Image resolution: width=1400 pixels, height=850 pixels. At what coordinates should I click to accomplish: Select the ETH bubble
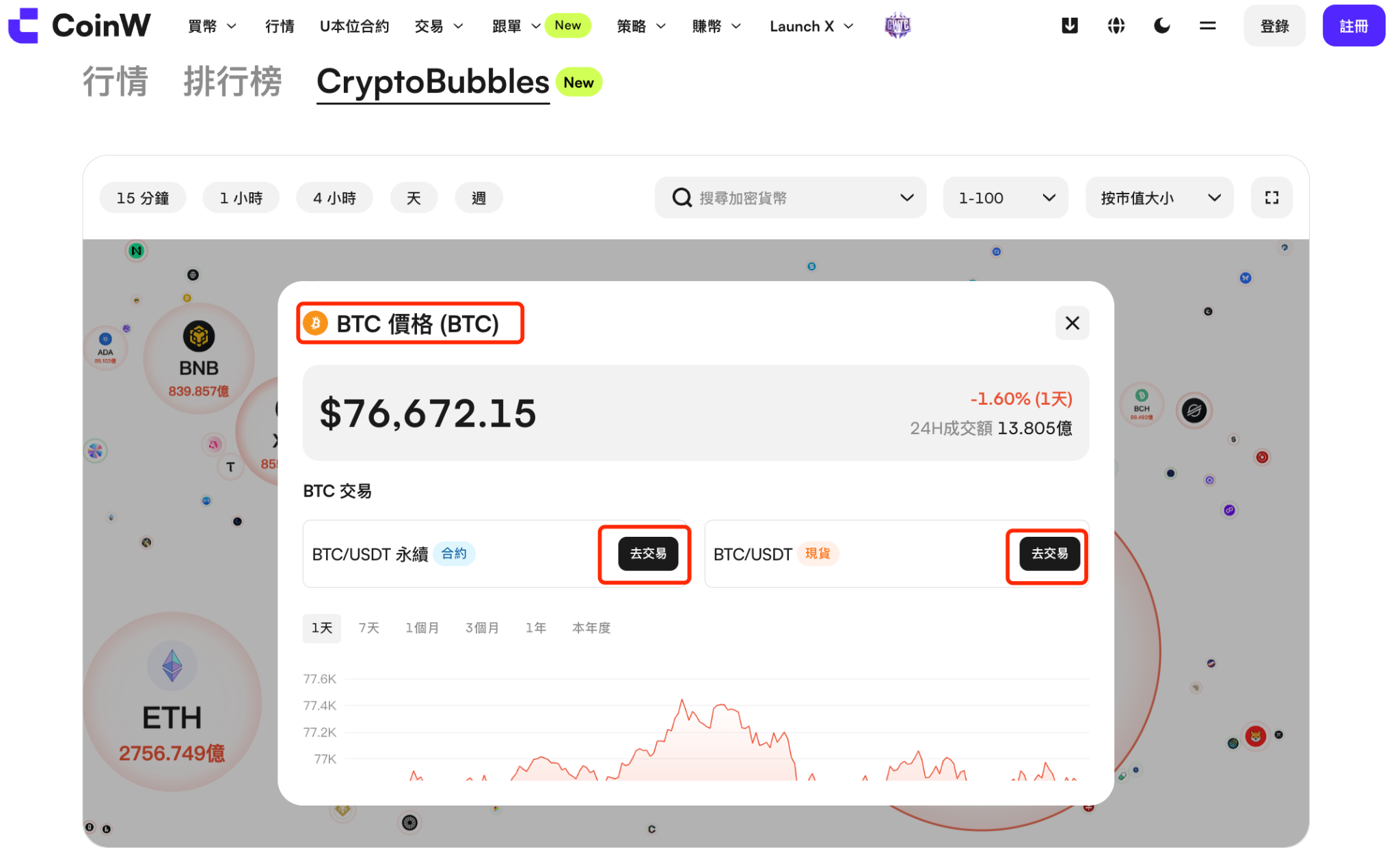click(x=172, y=702)
